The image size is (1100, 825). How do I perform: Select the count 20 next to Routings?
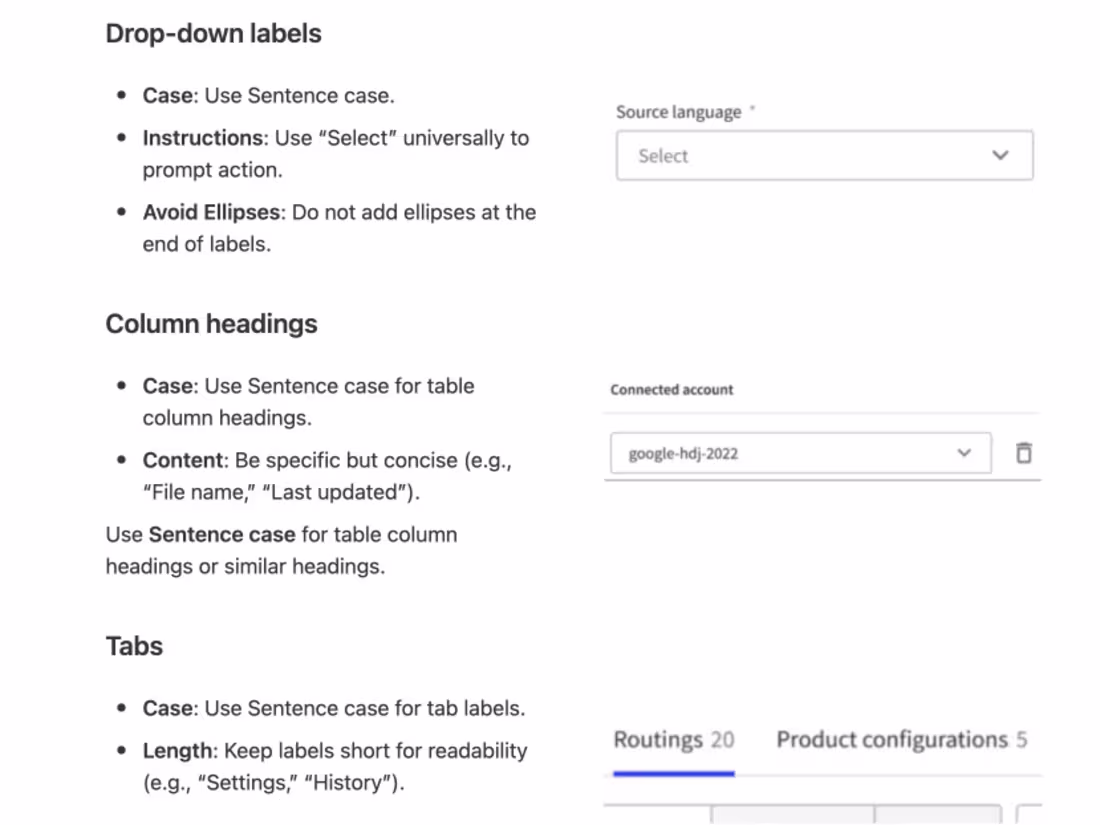coord(725,740)
